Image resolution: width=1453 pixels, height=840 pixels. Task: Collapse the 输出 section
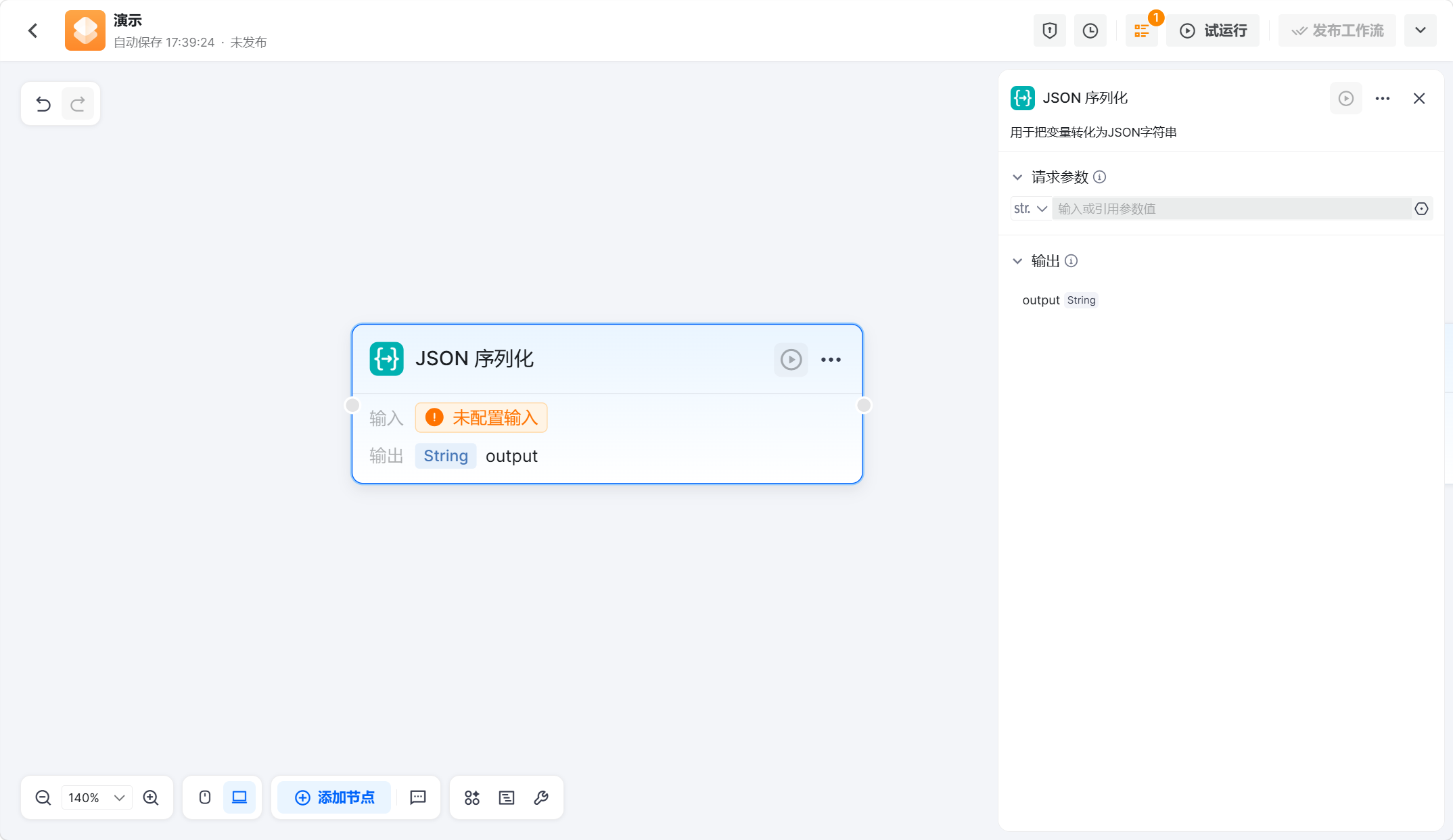point(1017,261)
